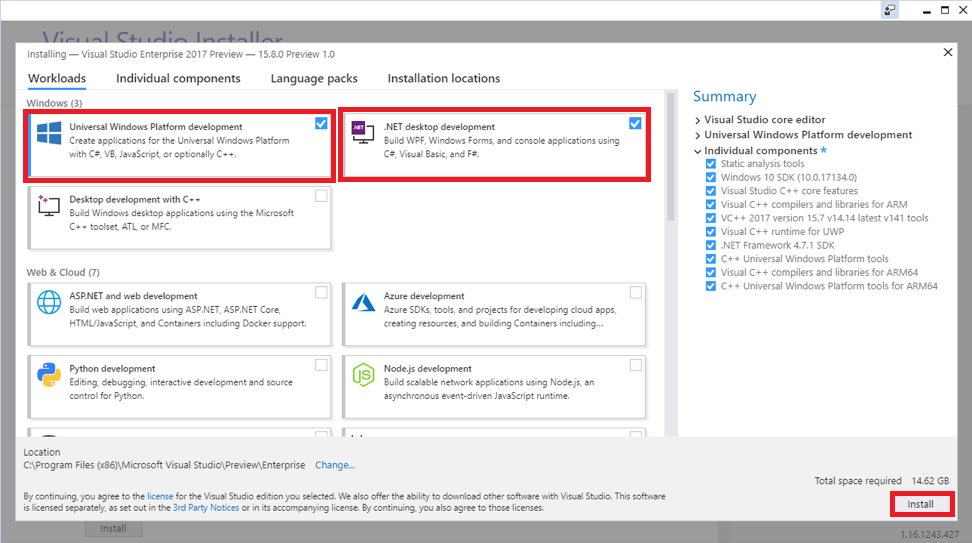Open the Language packs tab
This screenshot has height=543, width=972.
[x=314, y=78]
